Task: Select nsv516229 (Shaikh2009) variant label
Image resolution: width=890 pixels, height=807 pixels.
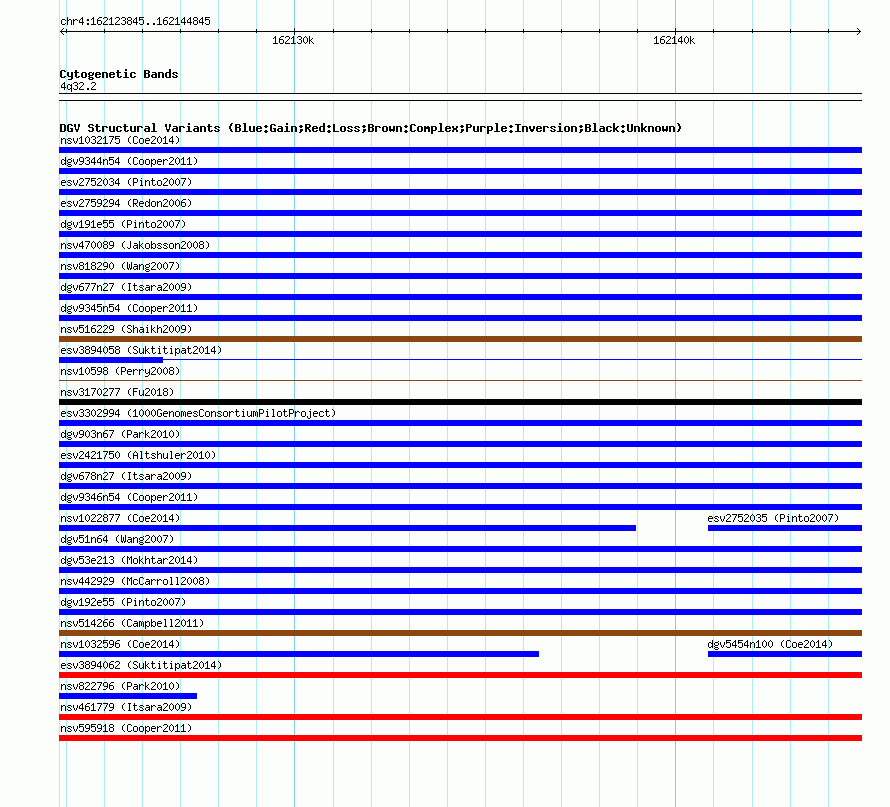Action: coord(126,329)
